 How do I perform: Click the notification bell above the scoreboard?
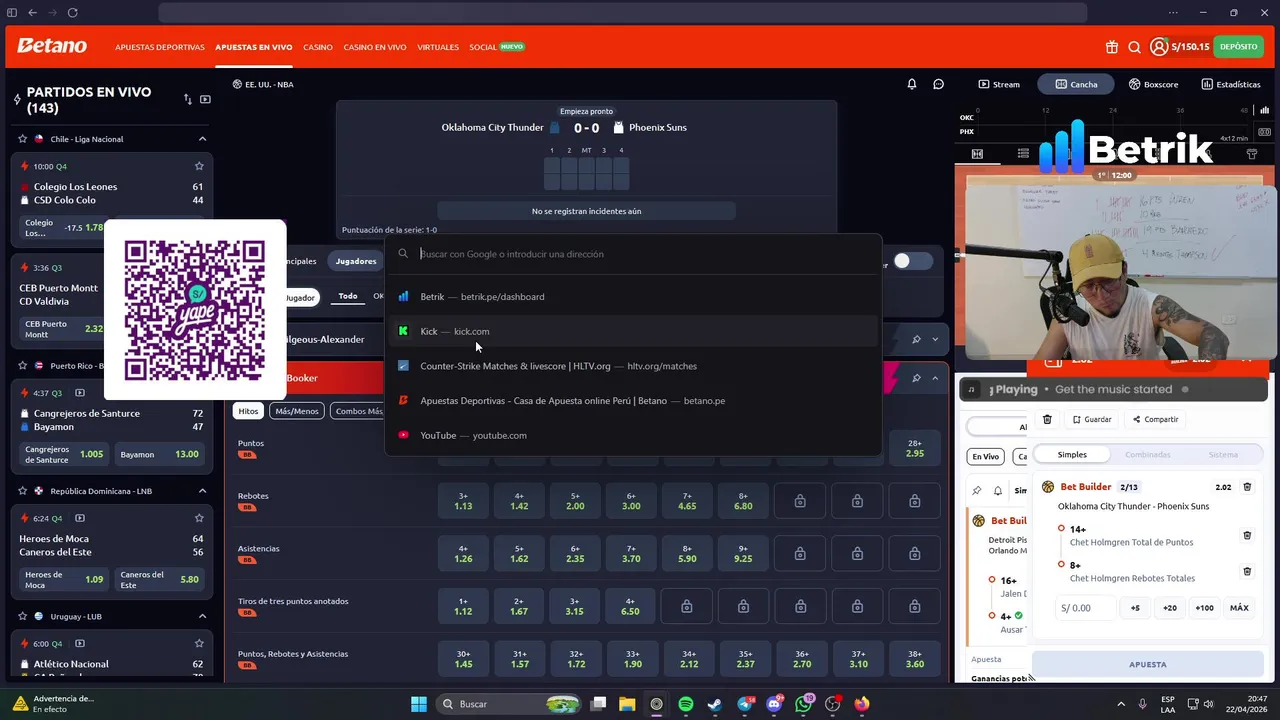tap(912, 84)
